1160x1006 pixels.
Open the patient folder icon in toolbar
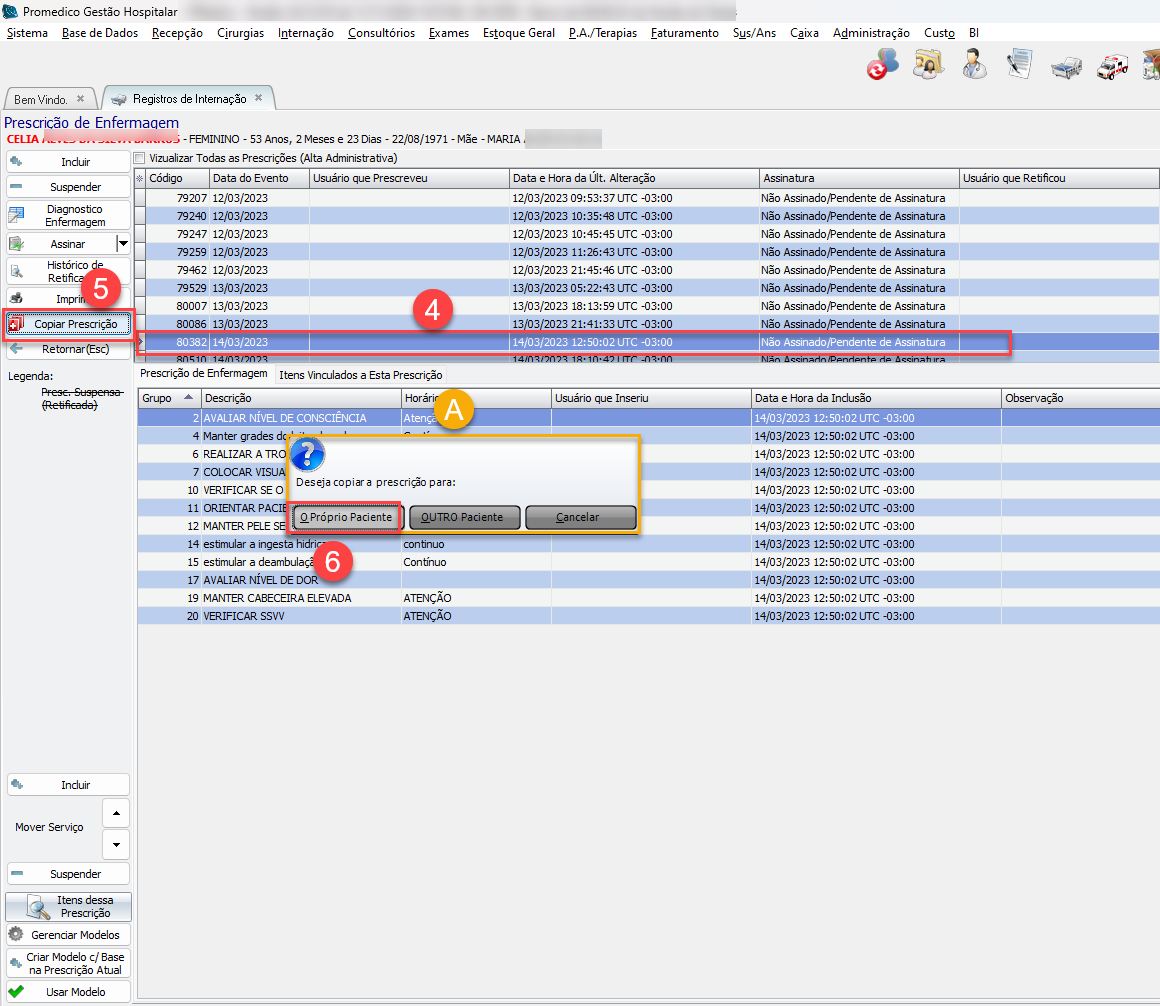point(929,65)
